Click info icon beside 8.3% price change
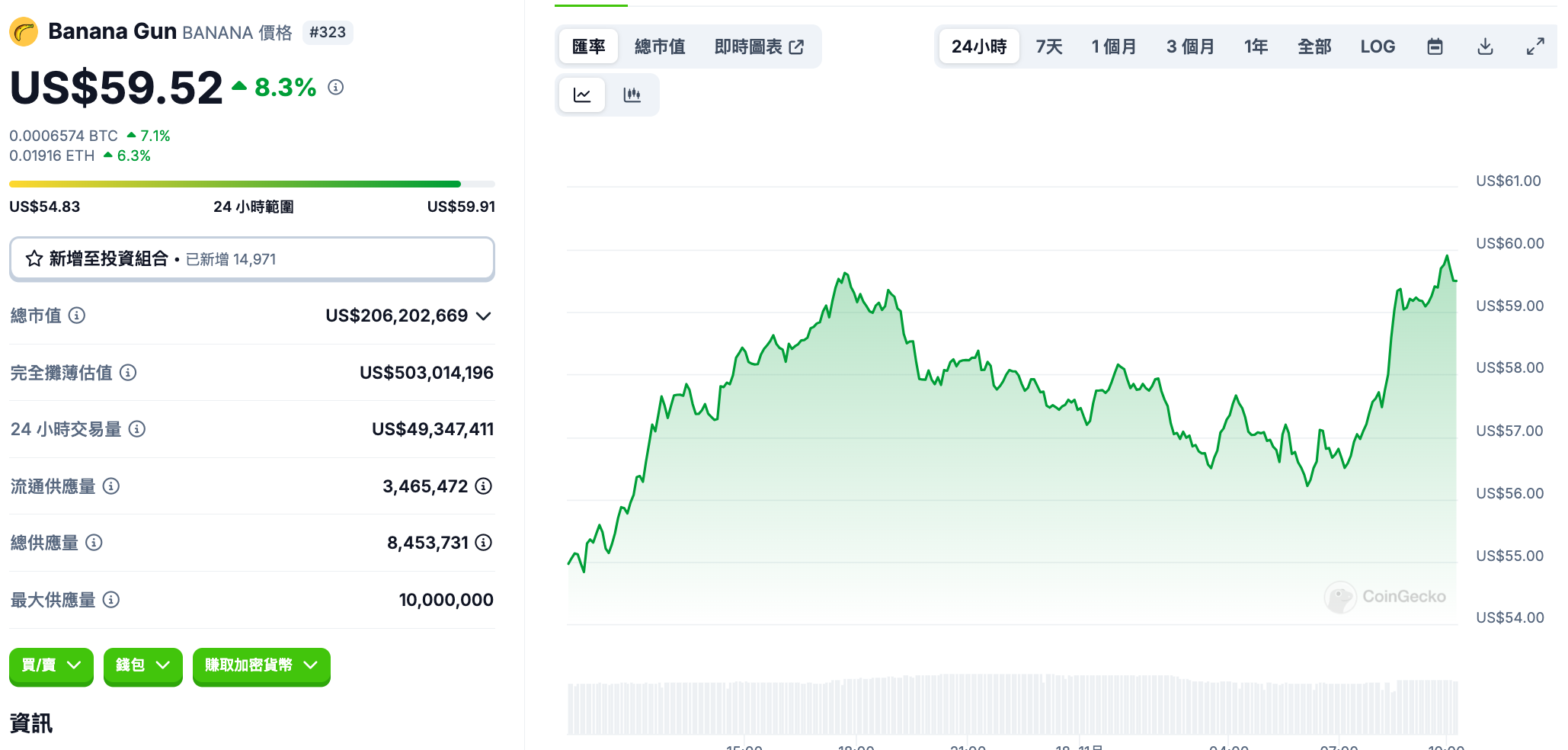The width and height of the screenshot is (1568, 750). pos(336,88)
